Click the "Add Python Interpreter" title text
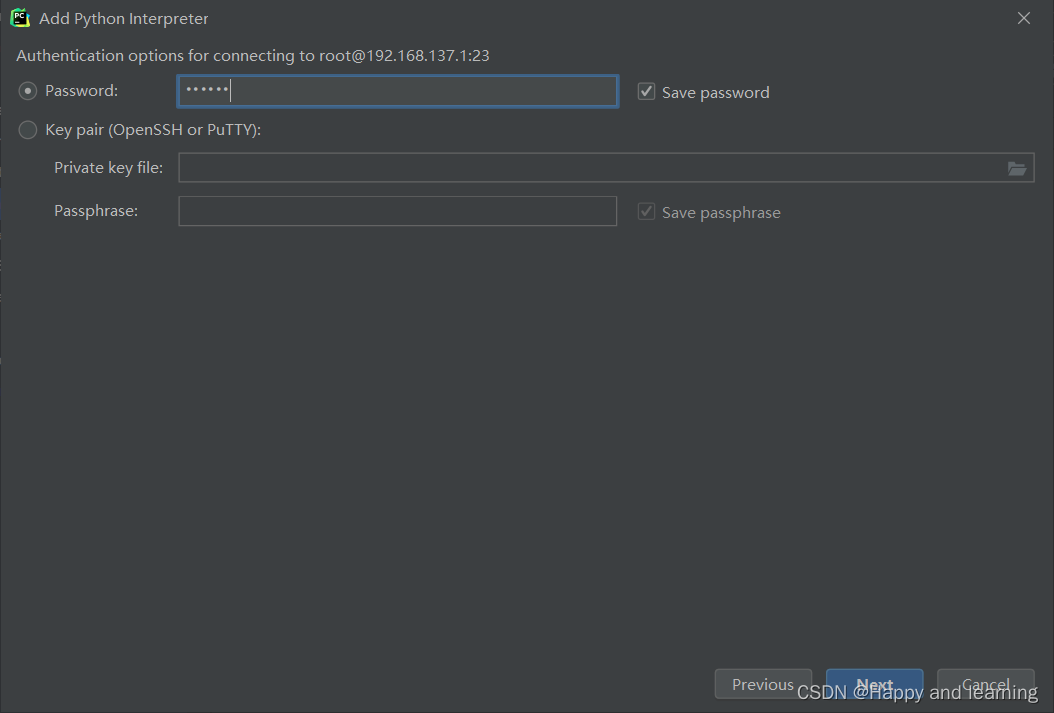 [124, 19]
